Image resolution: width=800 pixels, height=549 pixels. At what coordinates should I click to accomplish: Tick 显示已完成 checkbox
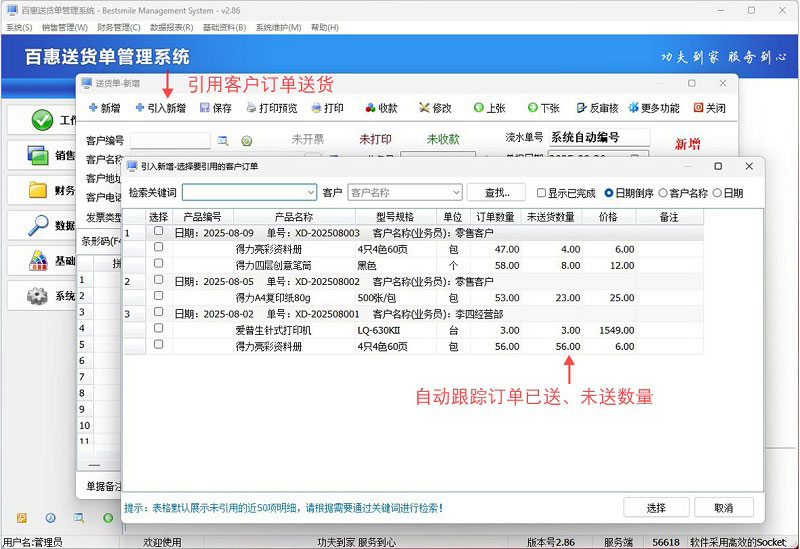[x=541, y=192]
